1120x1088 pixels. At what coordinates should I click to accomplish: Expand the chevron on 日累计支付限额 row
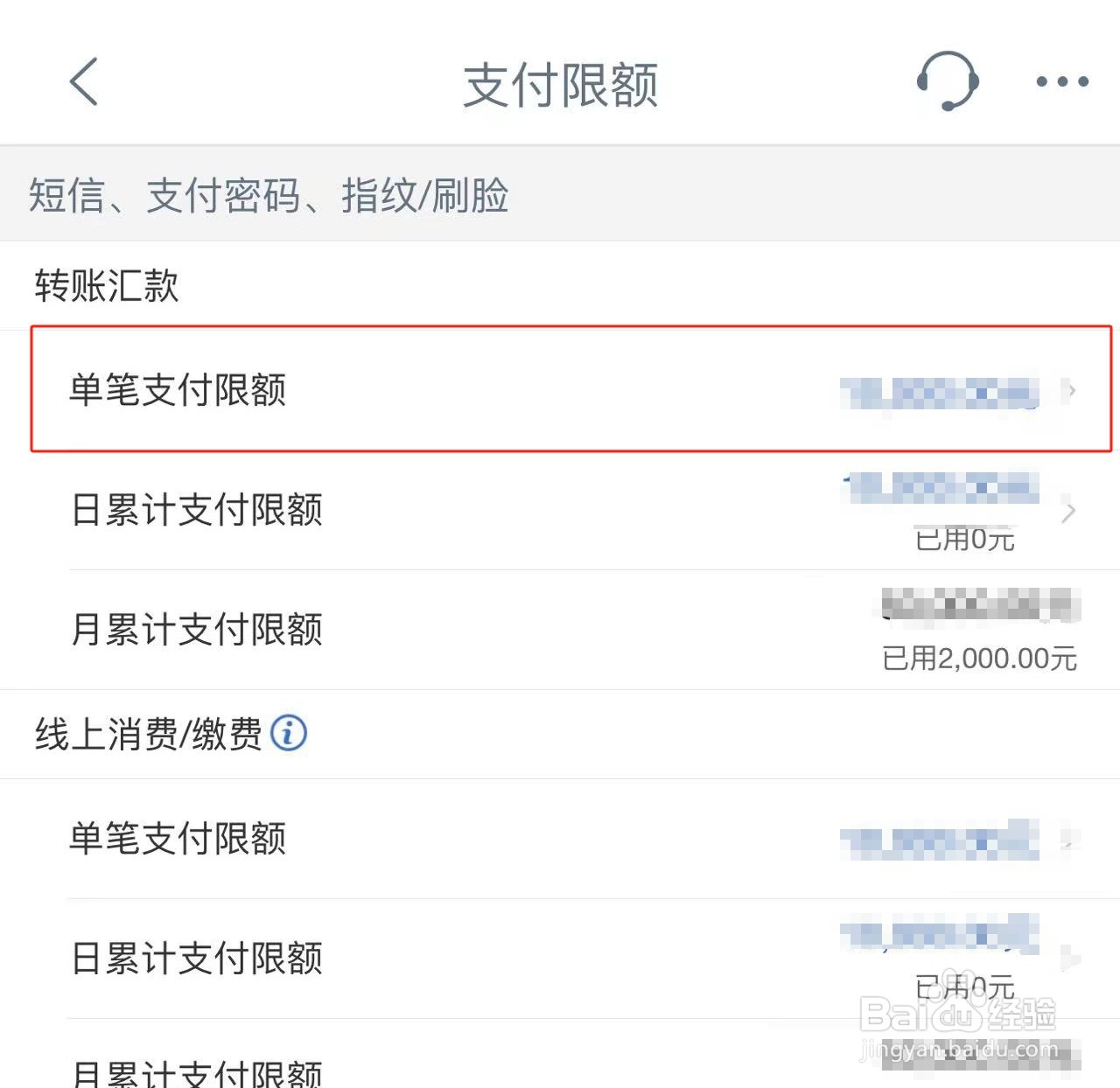coord(1067,513)
